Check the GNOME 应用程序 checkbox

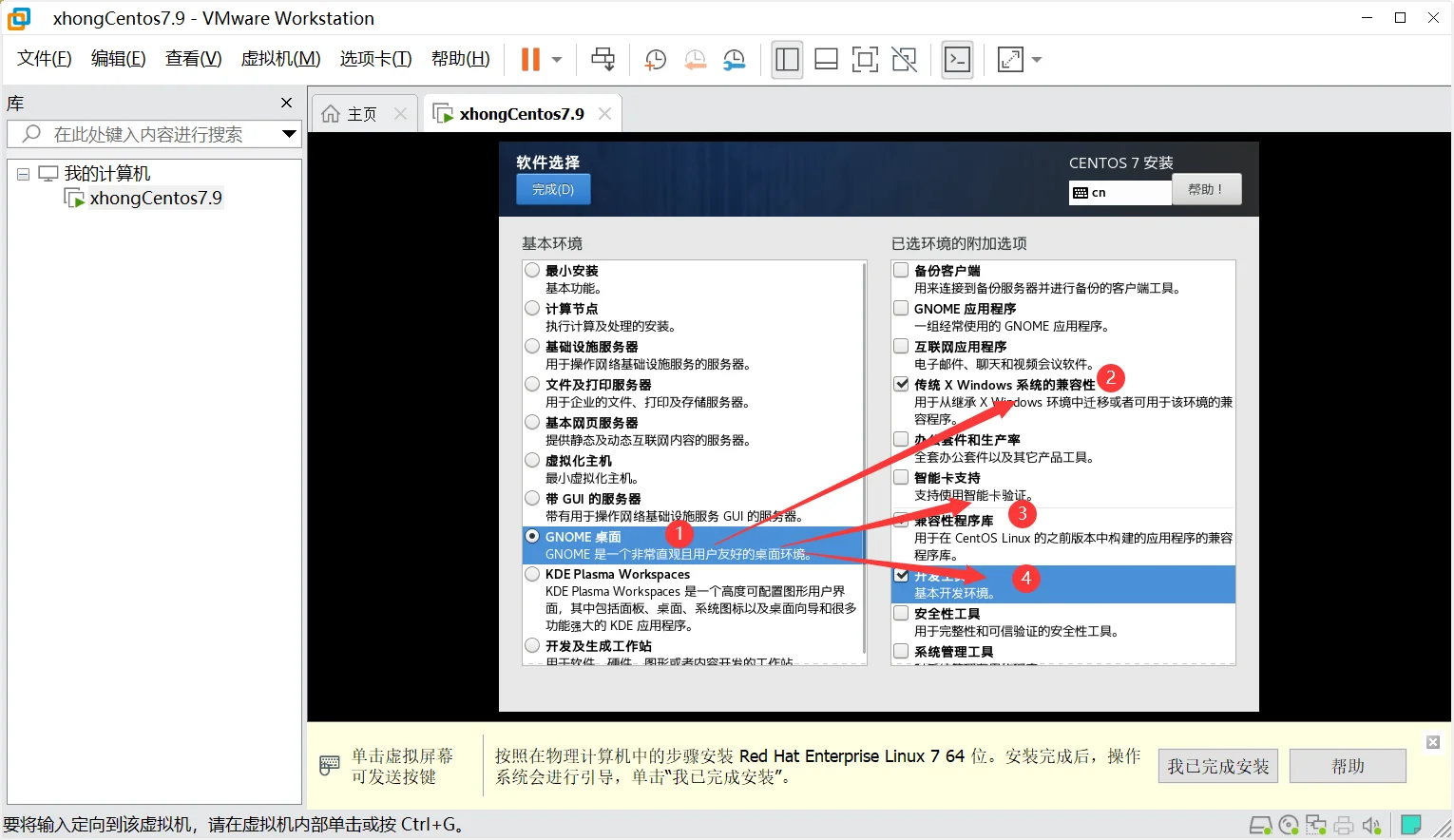901,308
